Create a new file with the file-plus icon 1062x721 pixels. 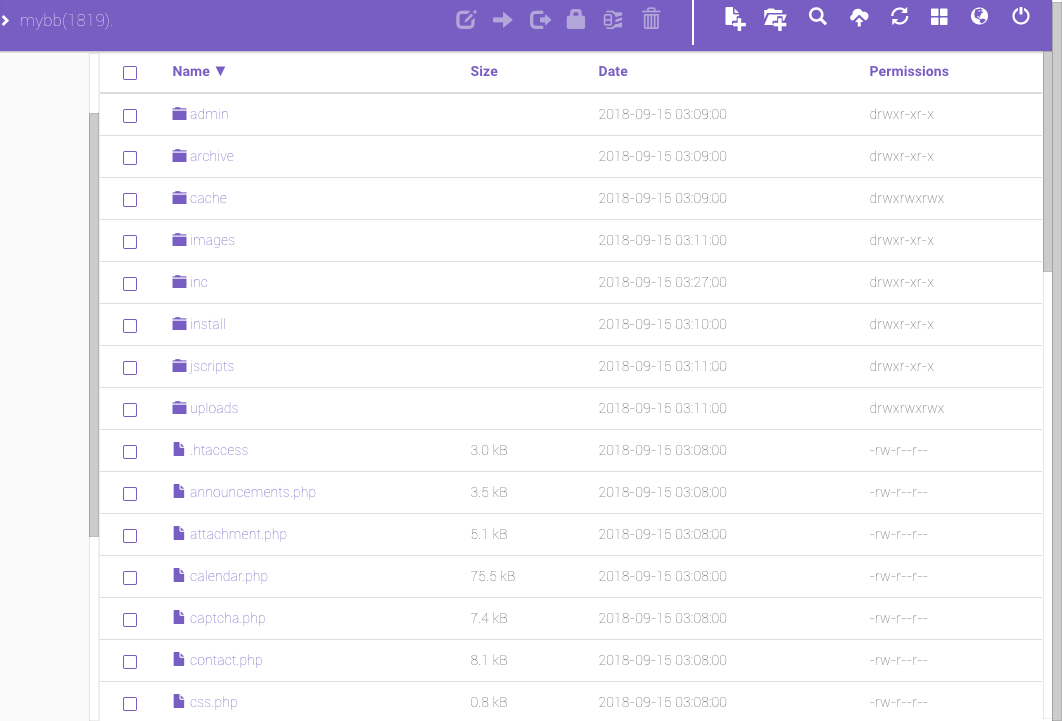click(x=735, y=19)
